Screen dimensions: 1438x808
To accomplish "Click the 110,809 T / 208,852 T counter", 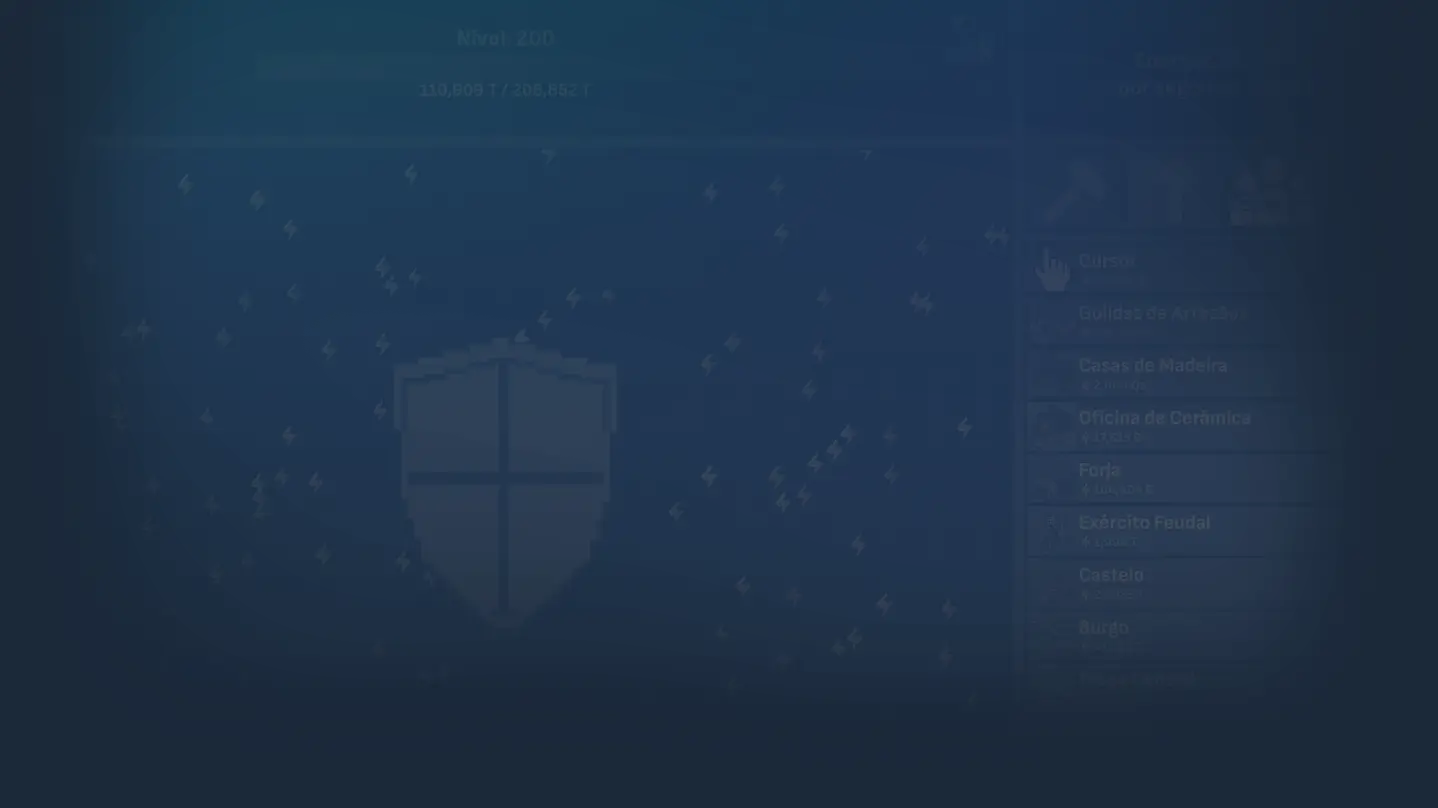I will click(x=505, y=90).
